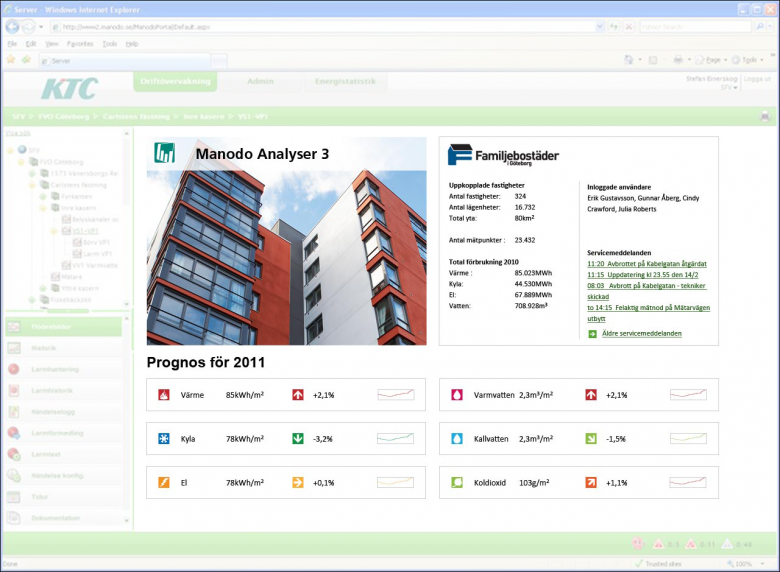Click red up arrow beside Värme +2,1%
780x572 pixels.
tap(298, 395)
